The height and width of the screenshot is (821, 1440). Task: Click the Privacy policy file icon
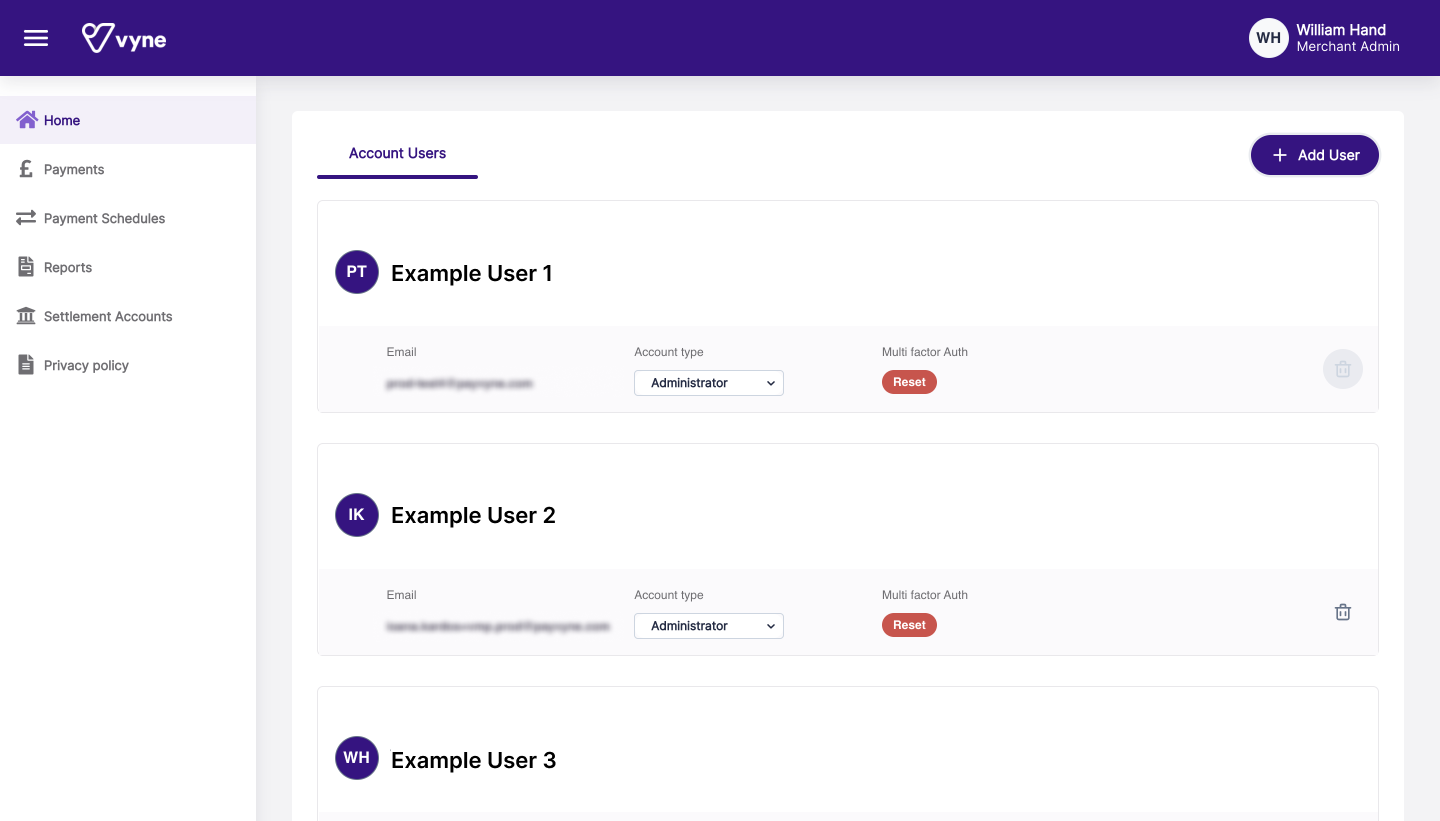click(x=26, y=365)
